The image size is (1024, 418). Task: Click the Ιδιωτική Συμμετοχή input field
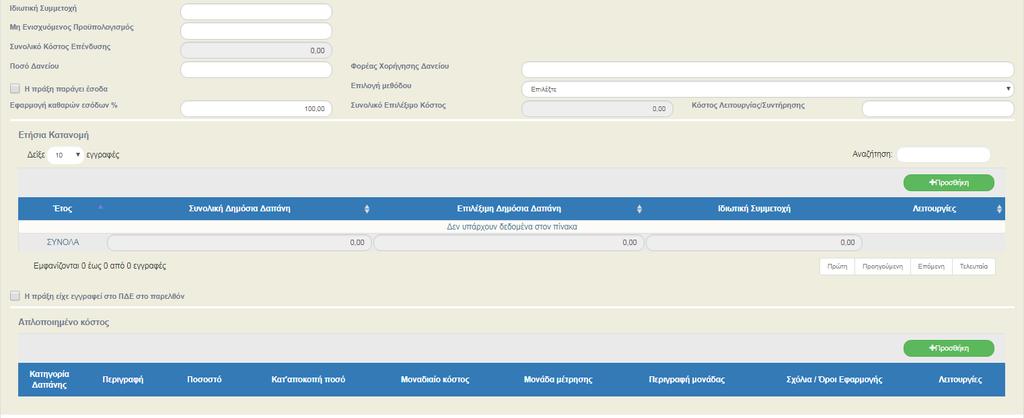[x=256, y=12]
